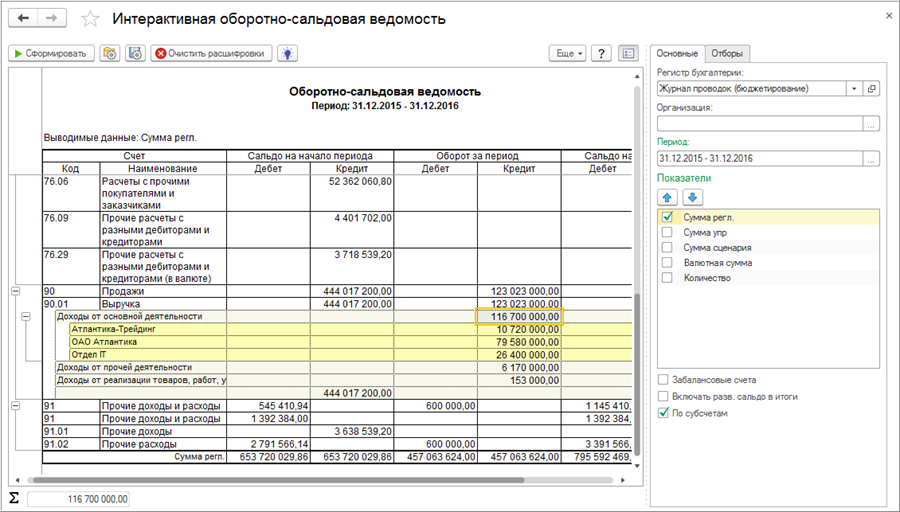The width and height of the screenshot is (900, 512).
Task: Click the horizontal scrollbar's left arrow
Action: point(17,480)
